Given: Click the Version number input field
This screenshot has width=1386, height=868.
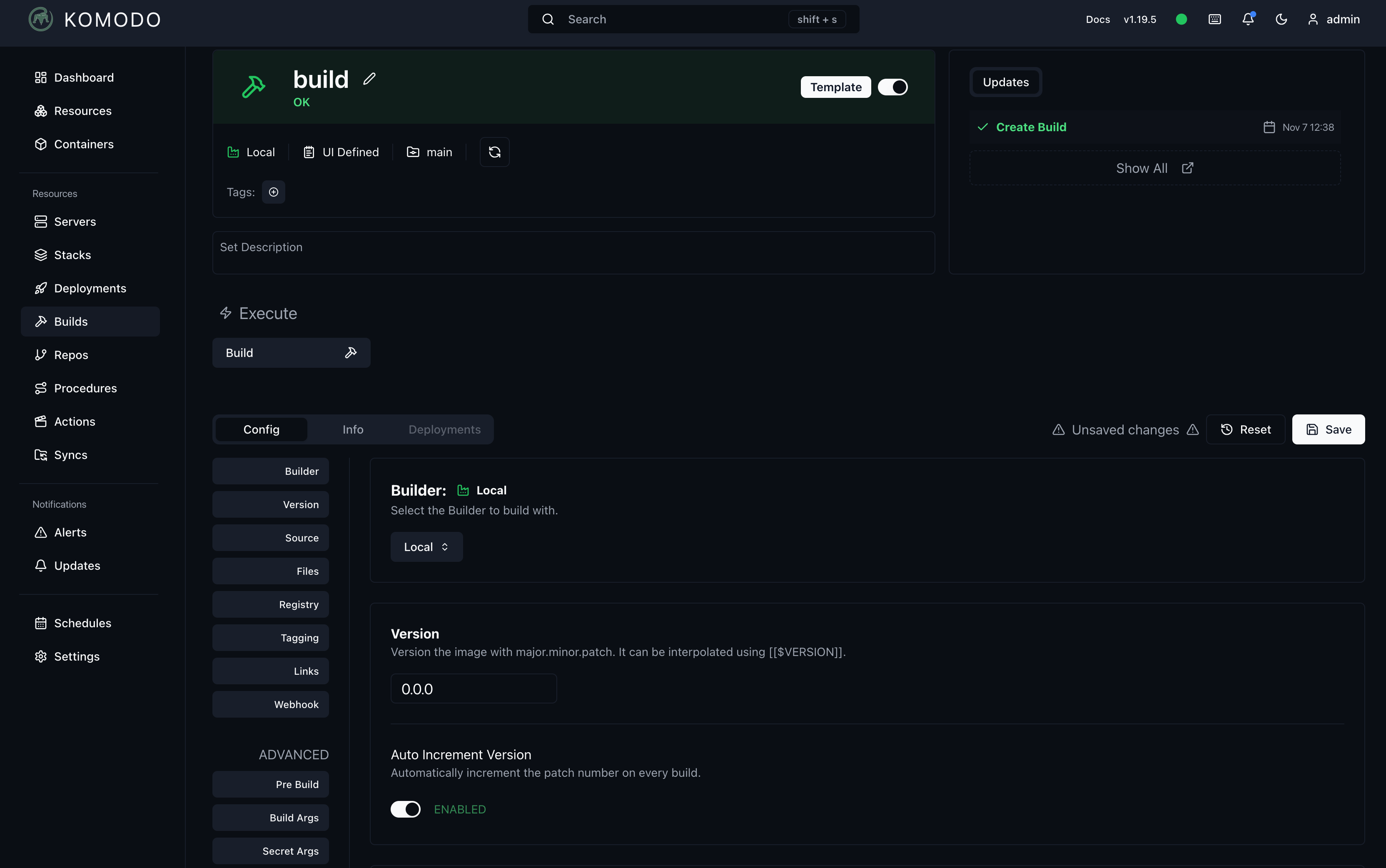Looking at the screenshot, I should tap(474, 689).
